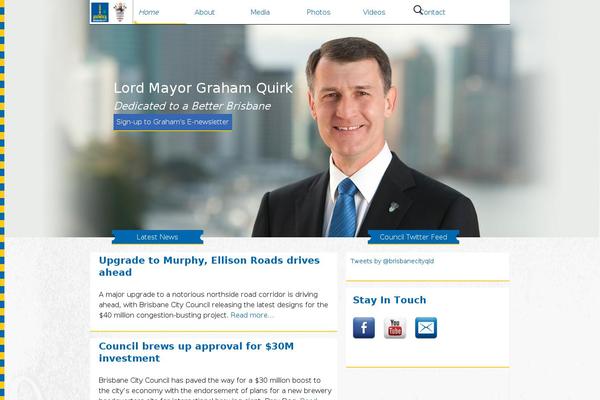
Task: Click Read more link in Murphy Roads article
Action: (x=252, y=315)
